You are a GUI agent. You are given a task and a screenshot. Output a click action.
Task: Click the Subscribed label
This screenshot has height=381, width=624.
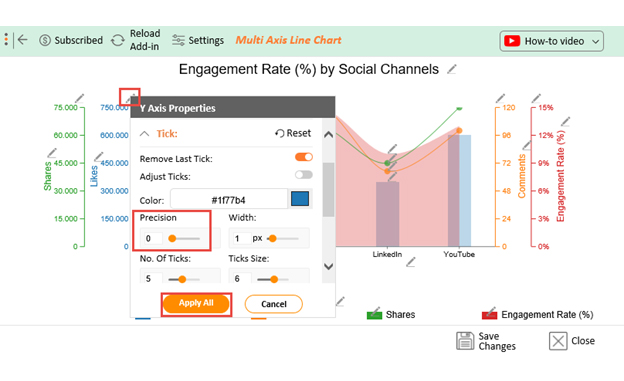click(x=78, y=40)
